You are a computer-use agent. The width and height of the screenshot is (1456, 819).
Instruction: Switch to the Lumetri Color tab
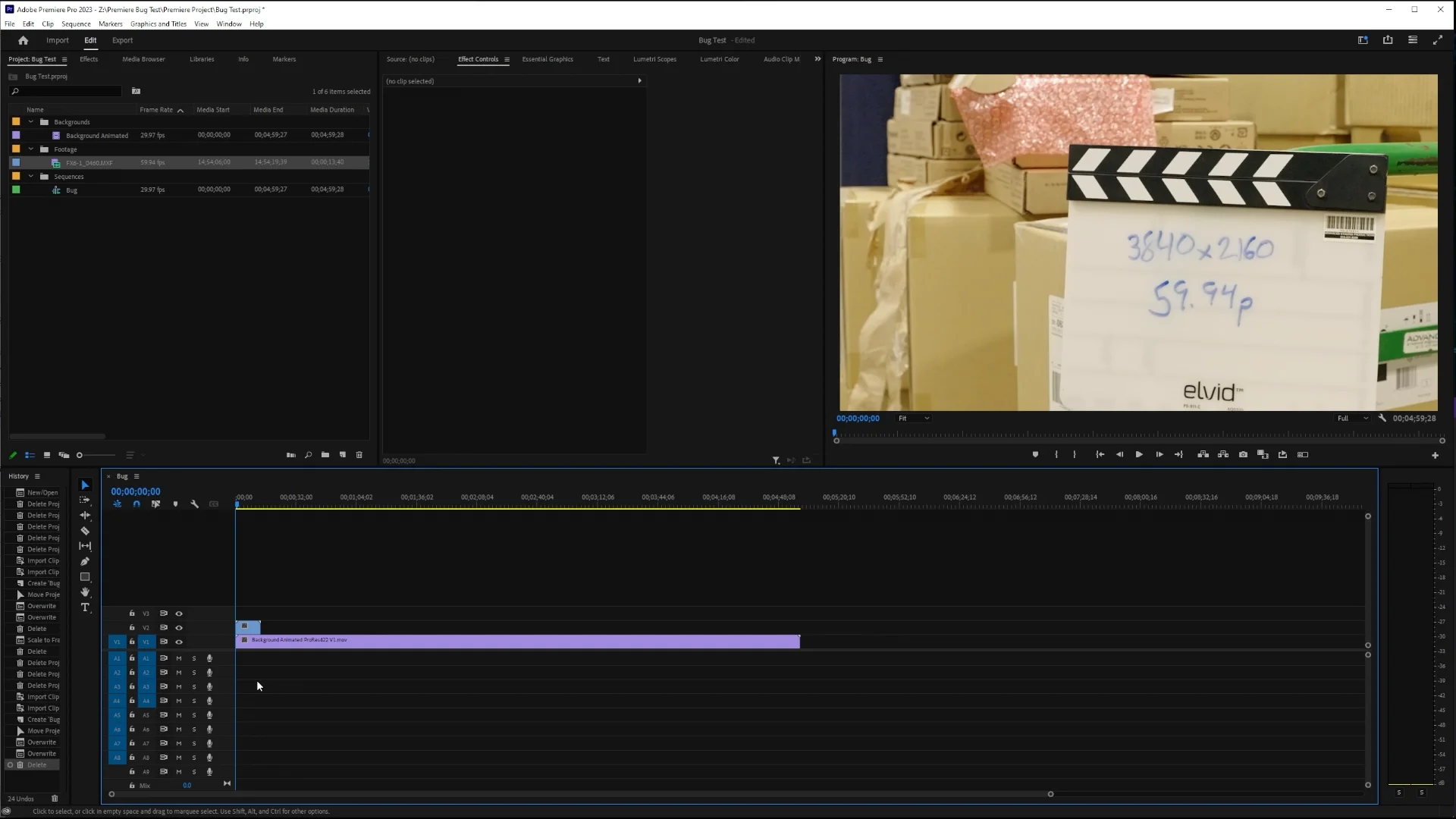tap(720, 59)
